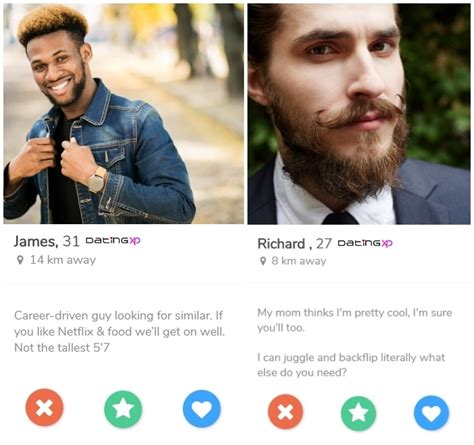Click the 14 km away distance label
Image resolution: width=474 pixels, height=445 pixels.
pos(63,260)
